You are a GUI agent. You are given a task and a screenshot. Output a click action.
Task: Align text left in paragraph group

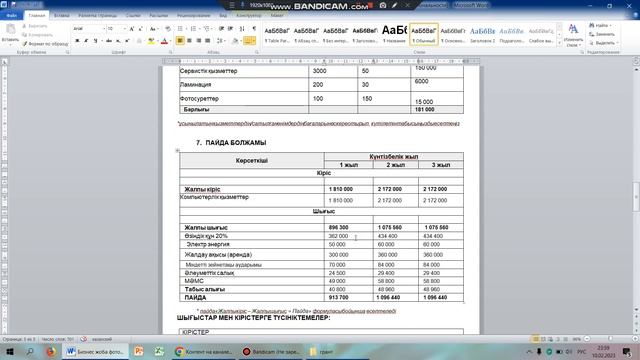pyautogui.click(x=180, y=41)
